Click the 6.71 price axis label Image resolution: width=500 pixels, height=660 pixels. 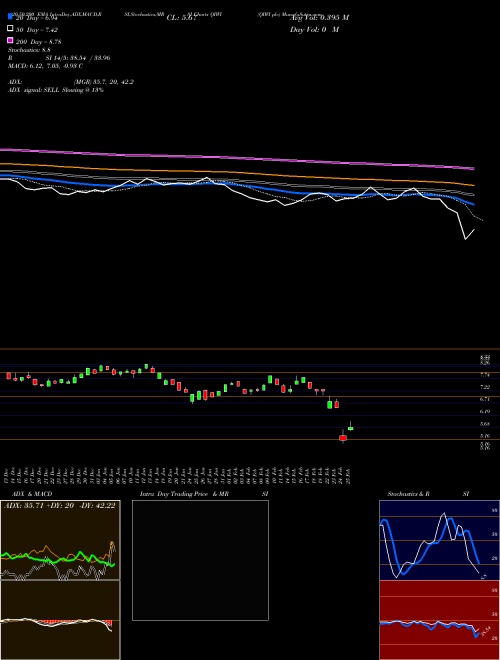point(484,399)
